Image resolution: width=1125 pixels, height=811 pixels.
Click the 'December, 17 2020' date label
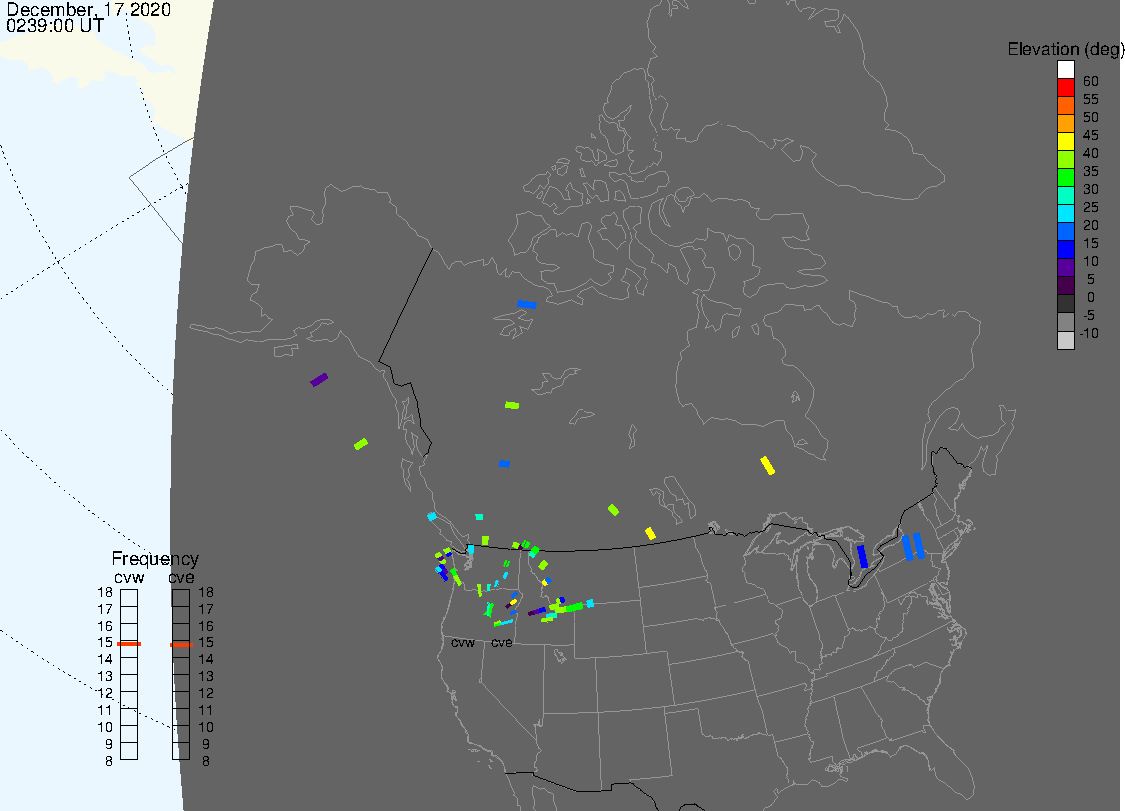point(88,9)
